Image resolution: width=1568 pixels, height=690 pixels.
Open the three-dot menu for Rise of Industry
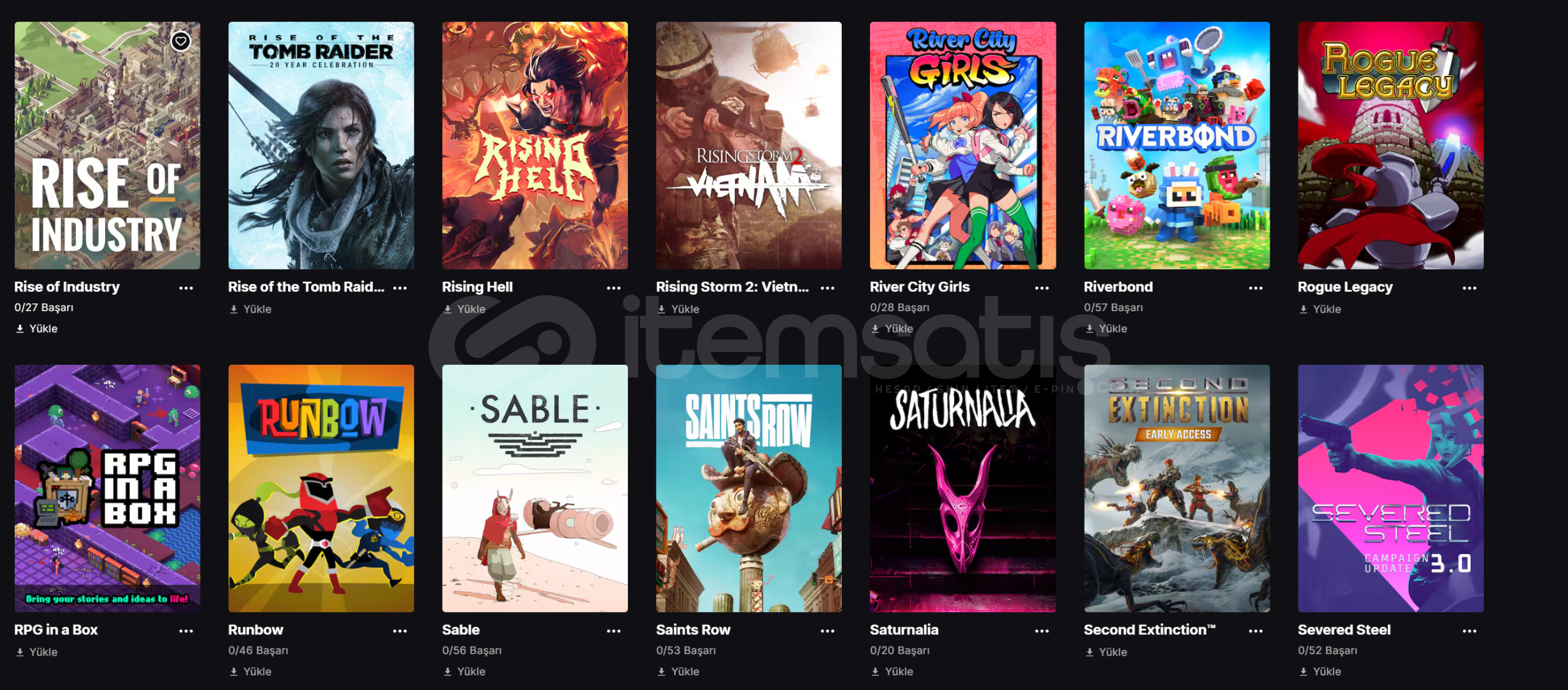click(x=186, y=288)
